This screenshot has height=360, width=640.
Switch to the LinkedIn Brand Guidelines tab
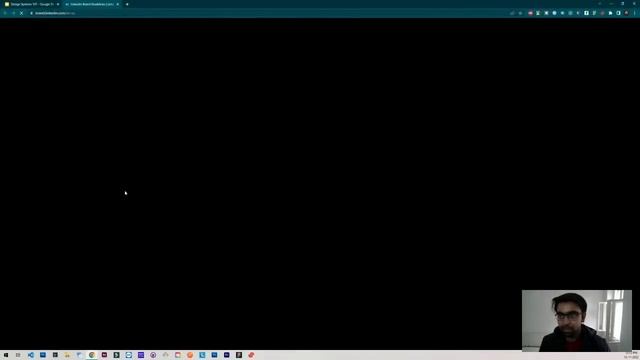(x=91, y=4)
